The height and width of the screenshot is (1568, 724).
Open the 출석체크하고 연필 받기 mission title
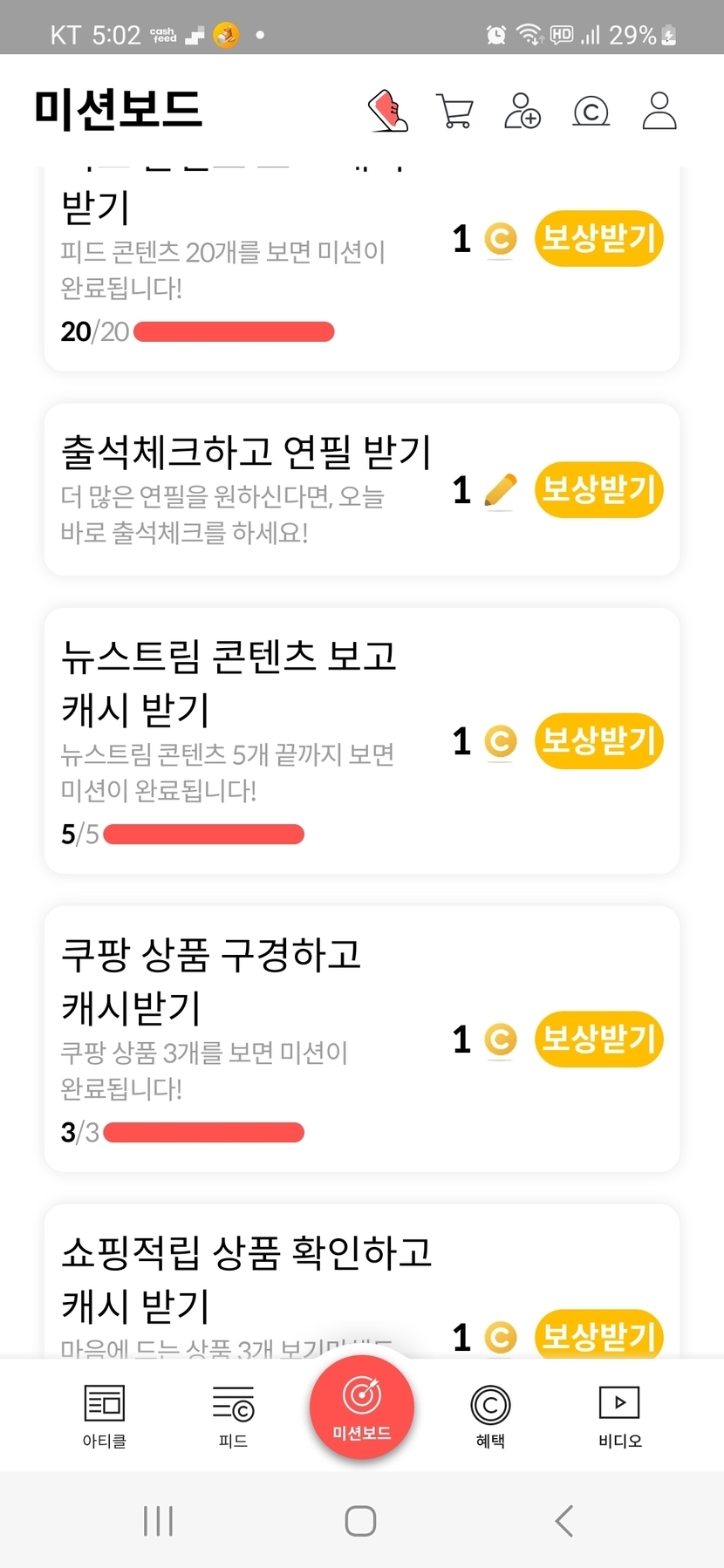pyautogui.click(x=246, y=452)
